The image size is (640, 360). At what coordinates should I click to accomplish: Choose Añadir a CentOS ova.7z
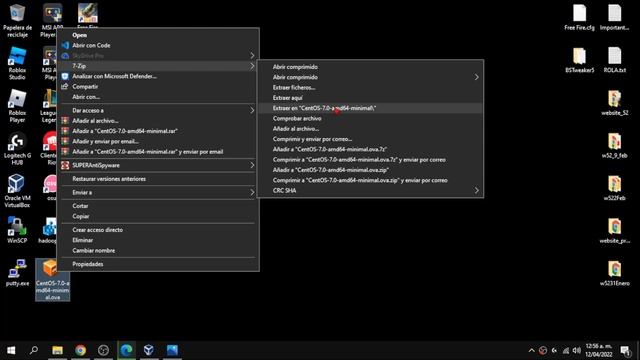[x=371, y=149]
